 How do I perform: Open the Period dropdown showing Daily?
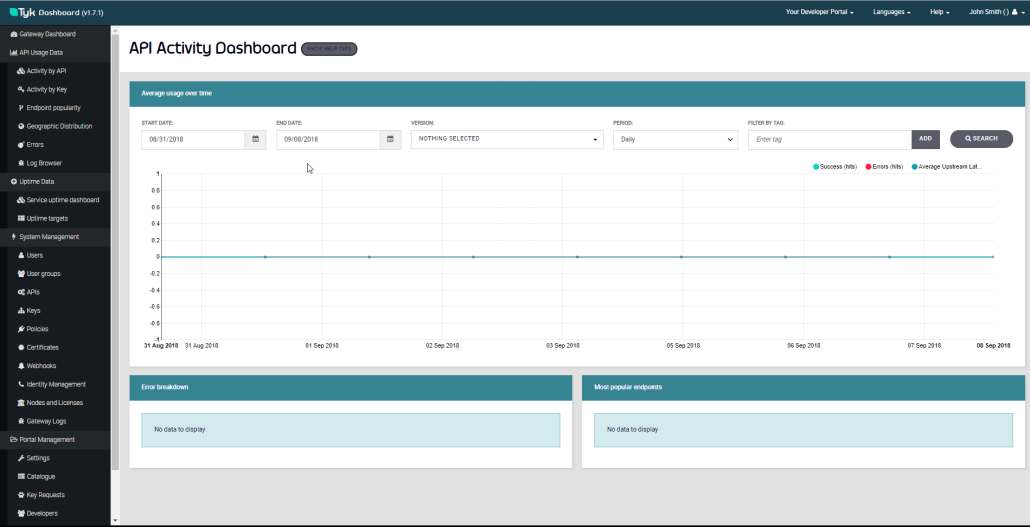coord(675,140)
